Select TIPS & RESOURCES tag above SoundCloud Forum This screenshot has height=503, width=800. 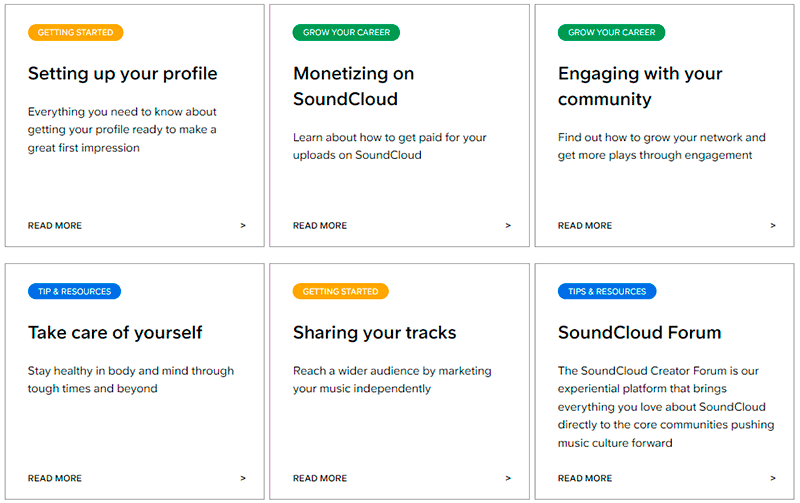click(607, 291)
